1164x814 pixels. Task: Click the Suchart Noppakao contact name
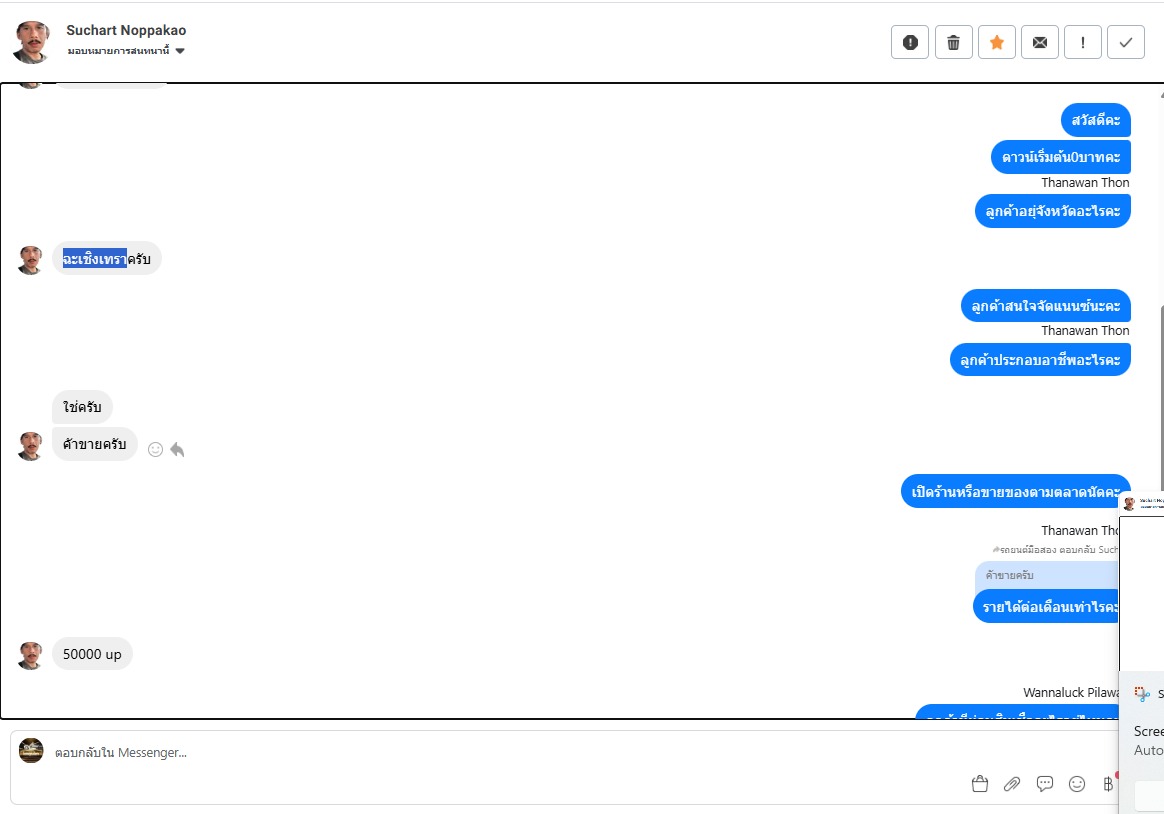pos(126,30)
